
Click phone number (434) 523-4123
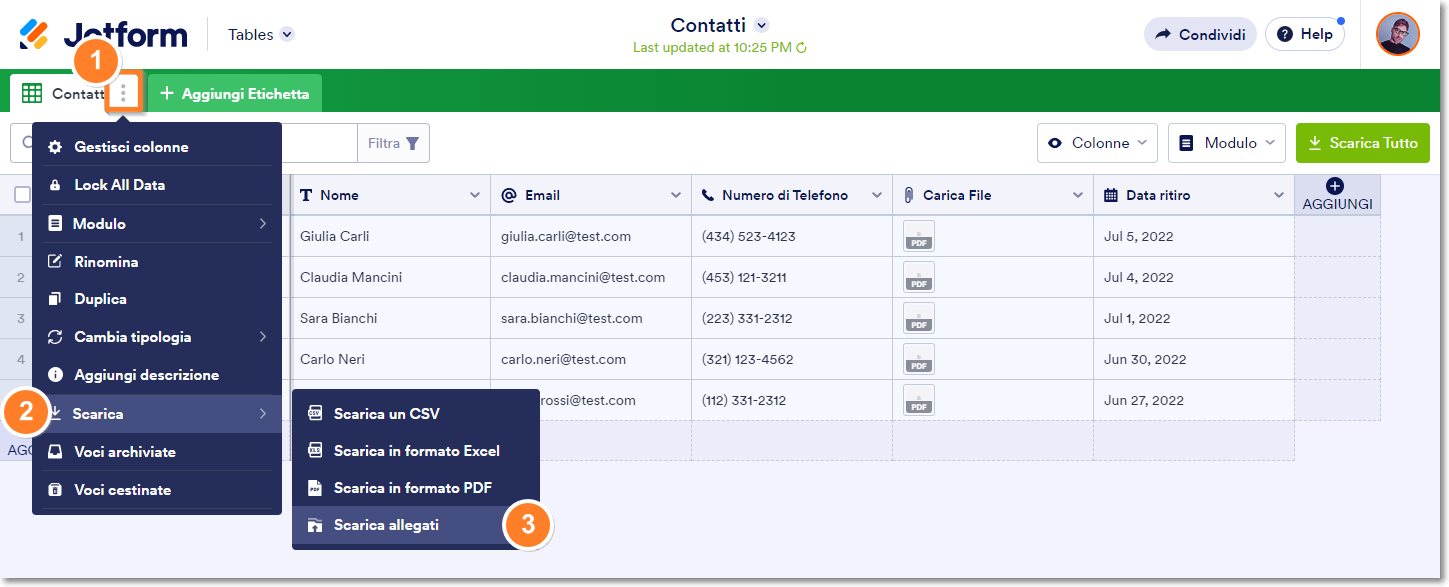[x=749, y=236]
